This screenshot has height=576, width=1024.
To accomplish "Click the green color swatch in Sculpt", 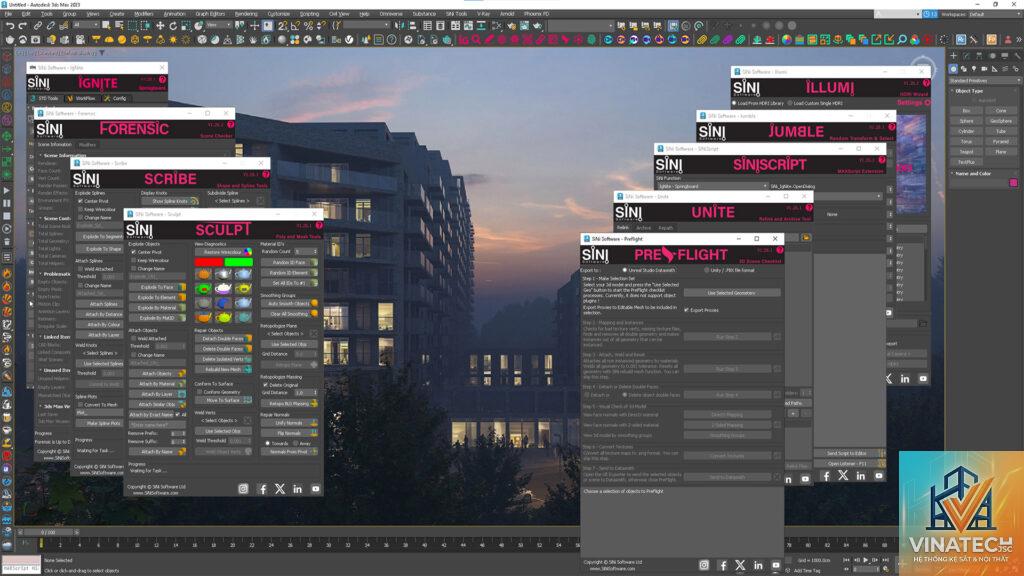I will point(238,262).
